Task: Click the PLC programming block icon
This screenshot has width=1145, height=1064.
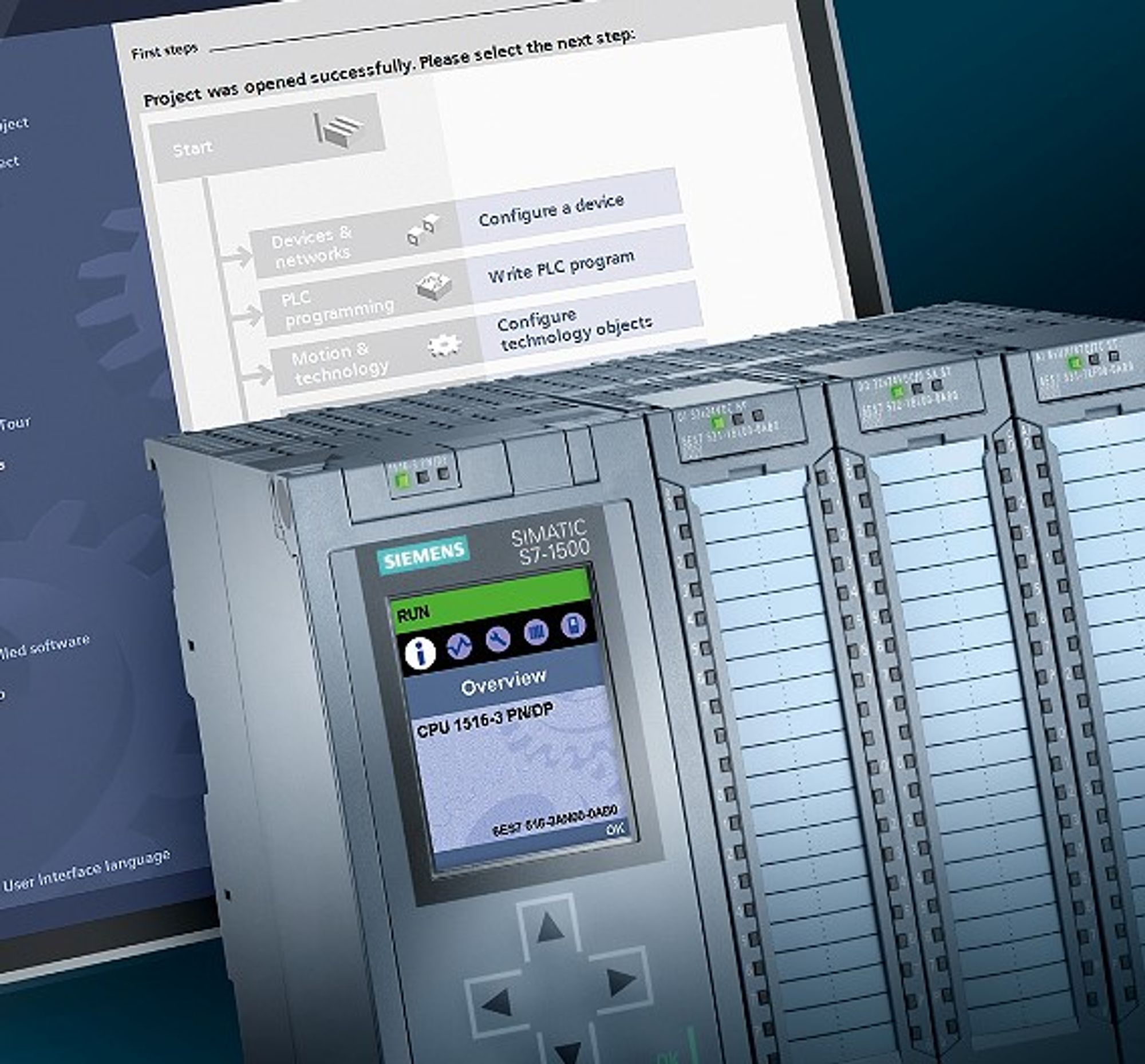Action: 434,286
